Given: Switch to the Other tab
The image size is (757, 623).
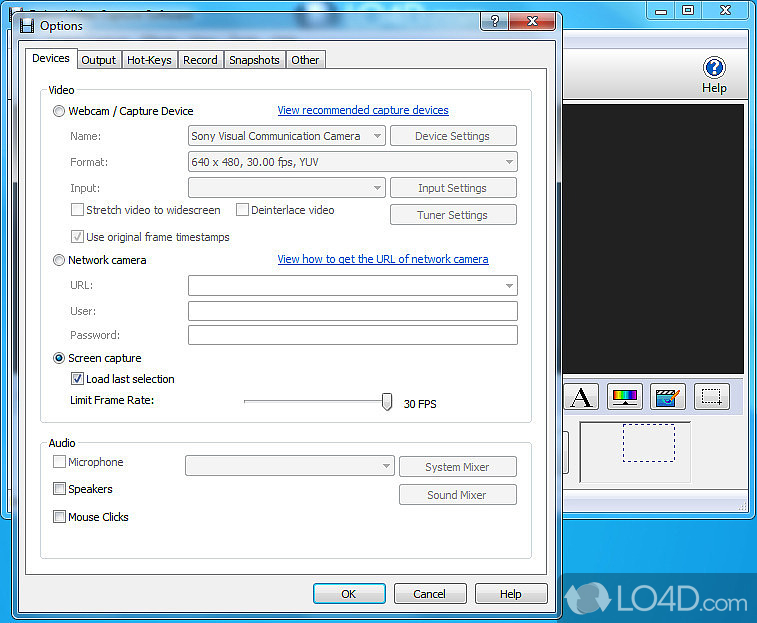Looking at the screenshot, I should click(x=305, y=60).
